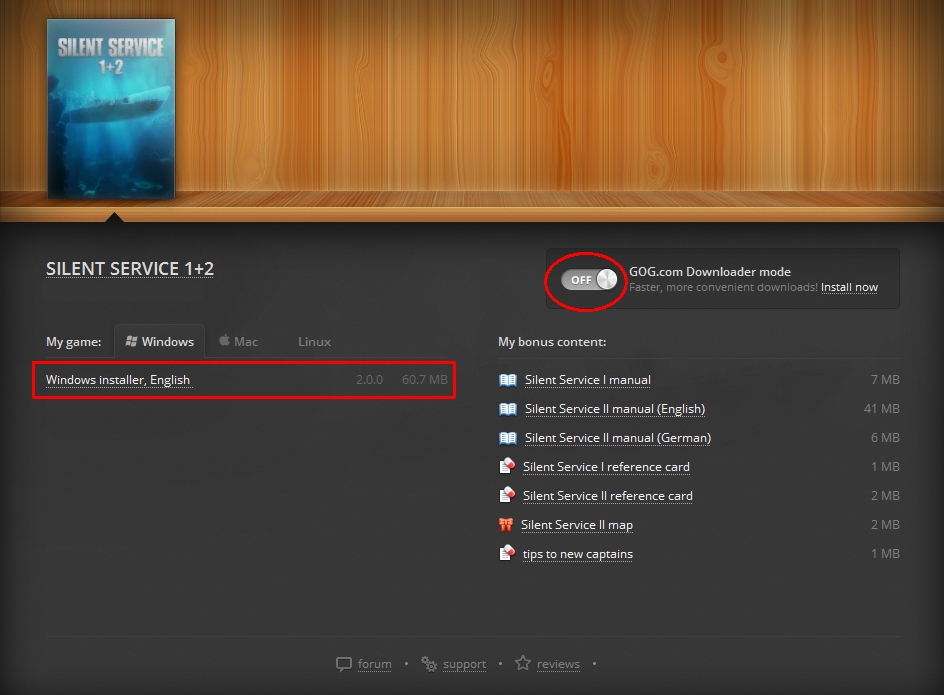
Task: Open Silent Service I reference card link
Action: coord(606,467)
